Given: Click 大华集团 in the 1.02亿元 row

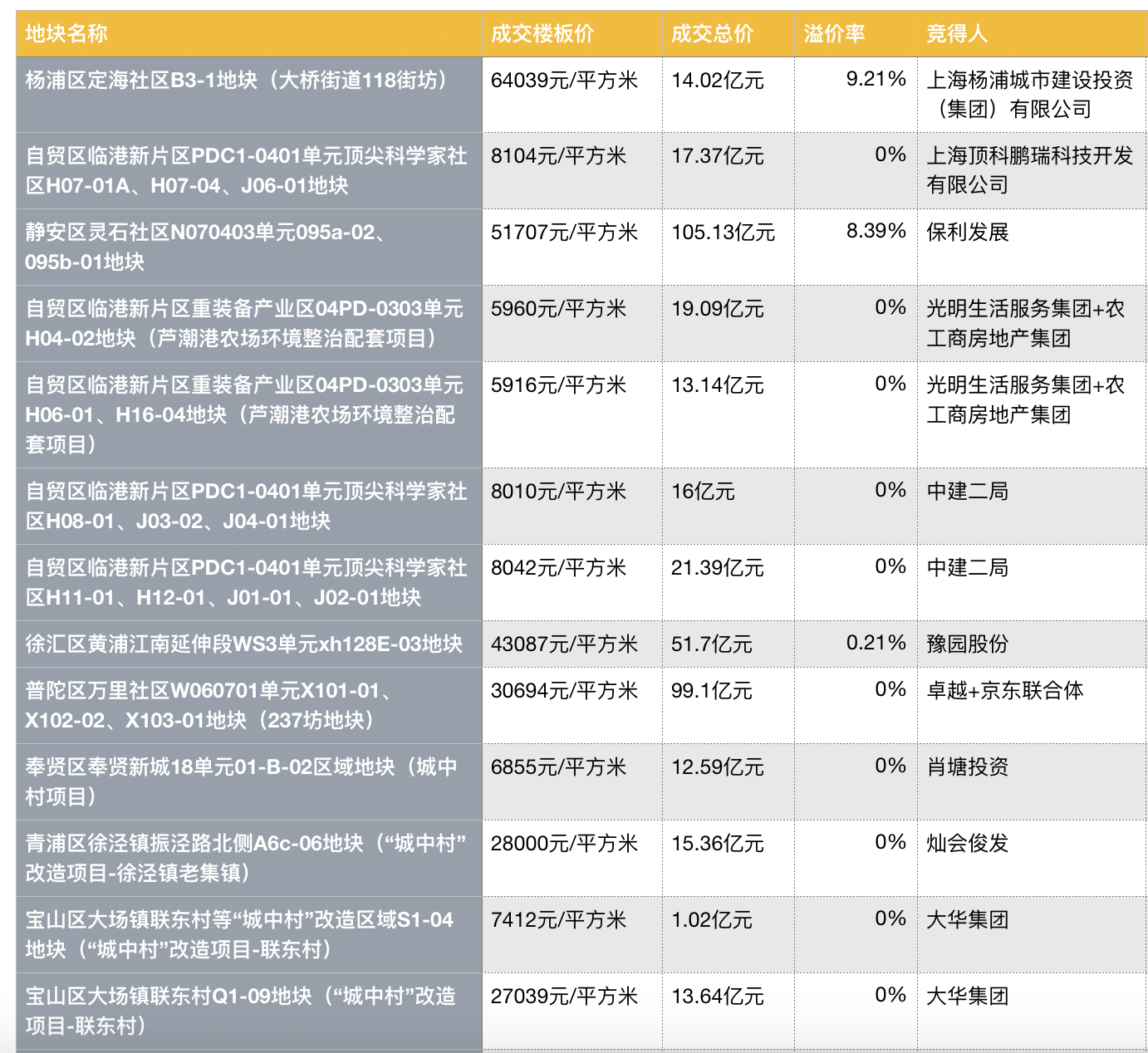Looking at the screenshot, I should click(x=968, y=920).
